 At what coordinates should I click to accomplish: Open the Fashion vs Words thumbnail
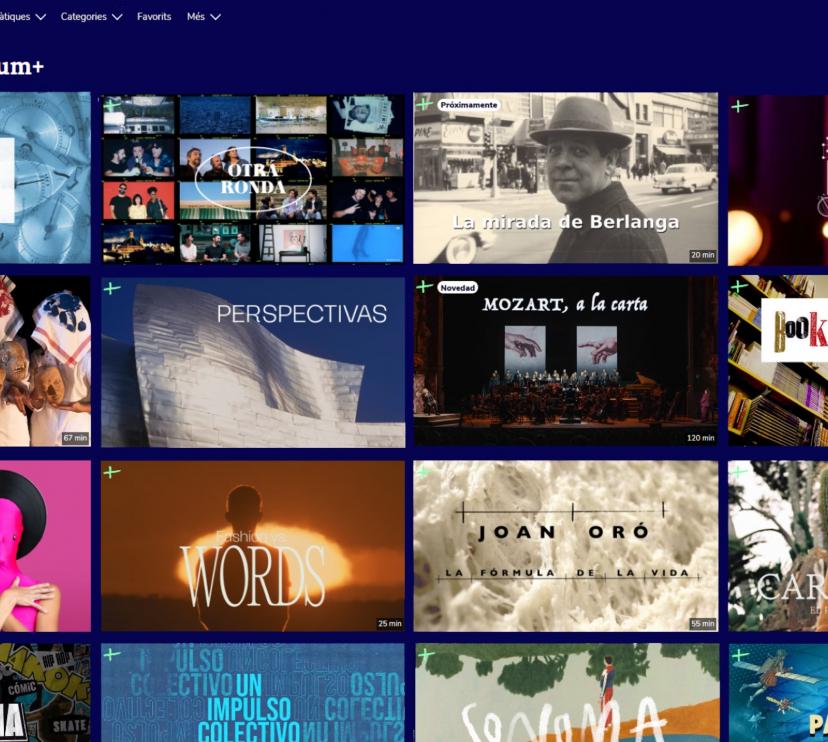[253, 546]
